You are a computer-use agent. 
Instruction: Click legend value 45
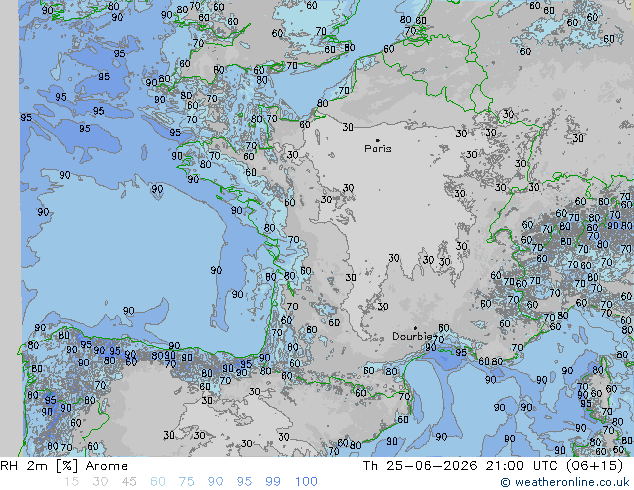coord(129,482)
